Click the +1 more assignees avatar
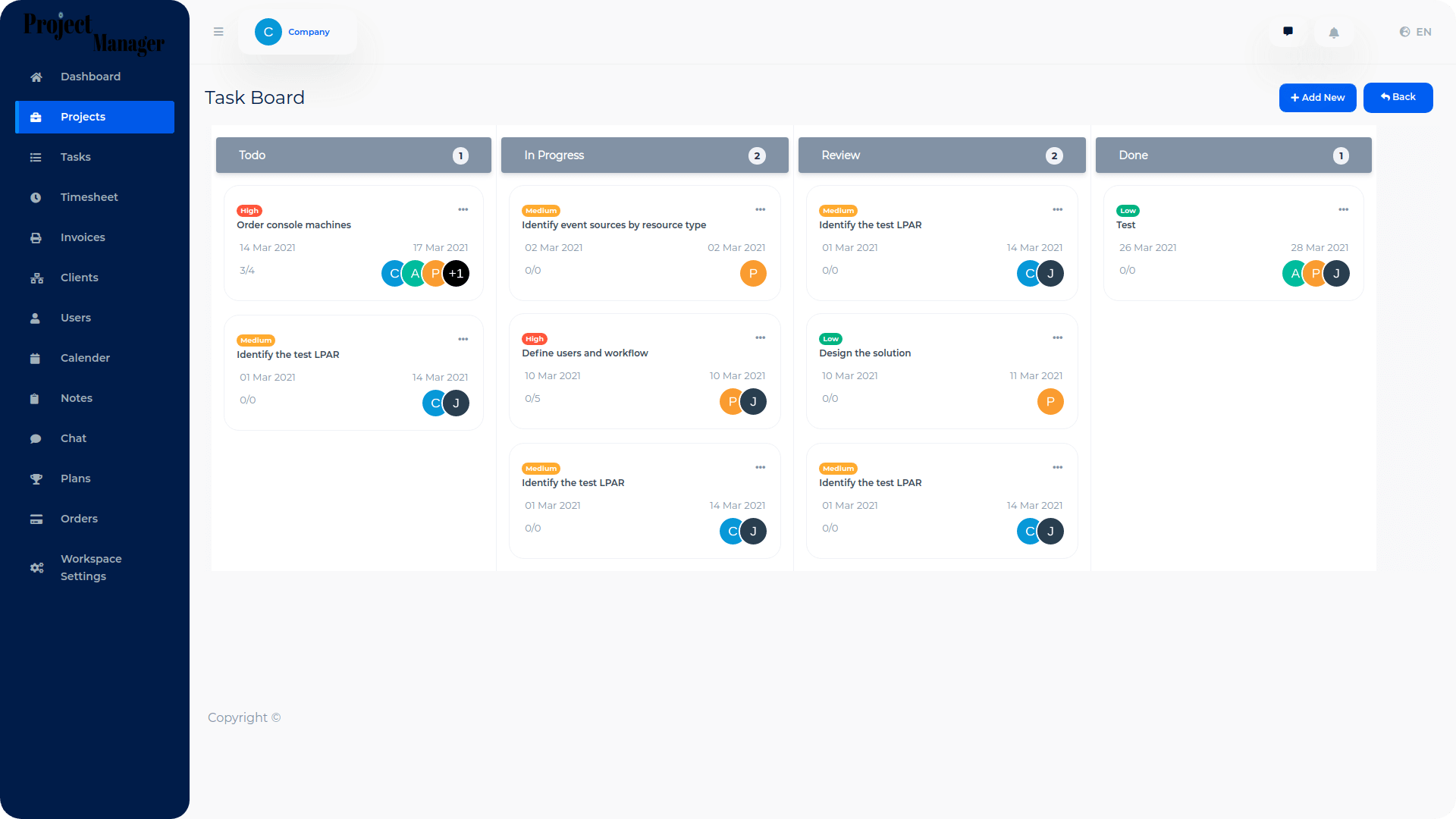The width and height of the screenshot is (1456, 819). pyautogui.click(x=456, y=274)
